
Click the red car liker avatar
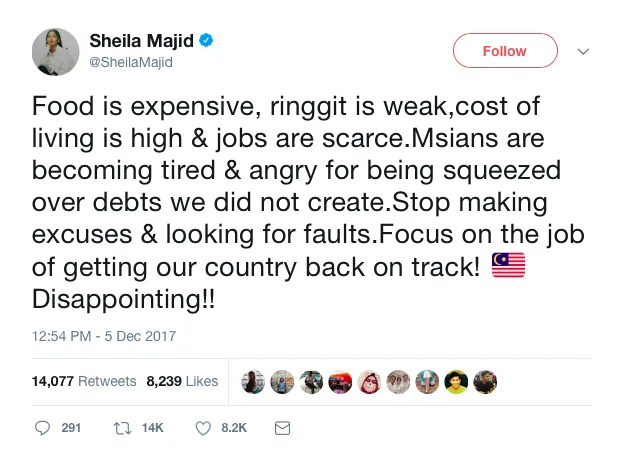[x=340, y=381]
